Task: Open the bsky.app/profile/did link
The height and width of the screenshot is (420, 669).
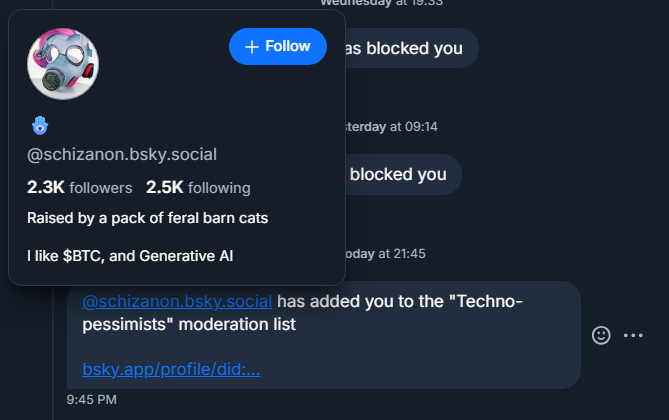Action: coord(171,370)
